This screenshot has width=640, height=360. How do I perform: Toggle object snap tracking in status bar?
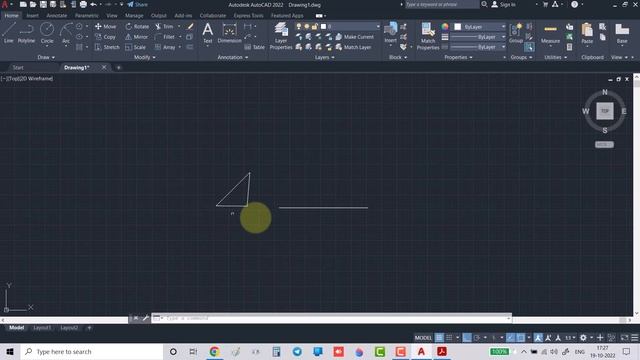click(510, 338)
